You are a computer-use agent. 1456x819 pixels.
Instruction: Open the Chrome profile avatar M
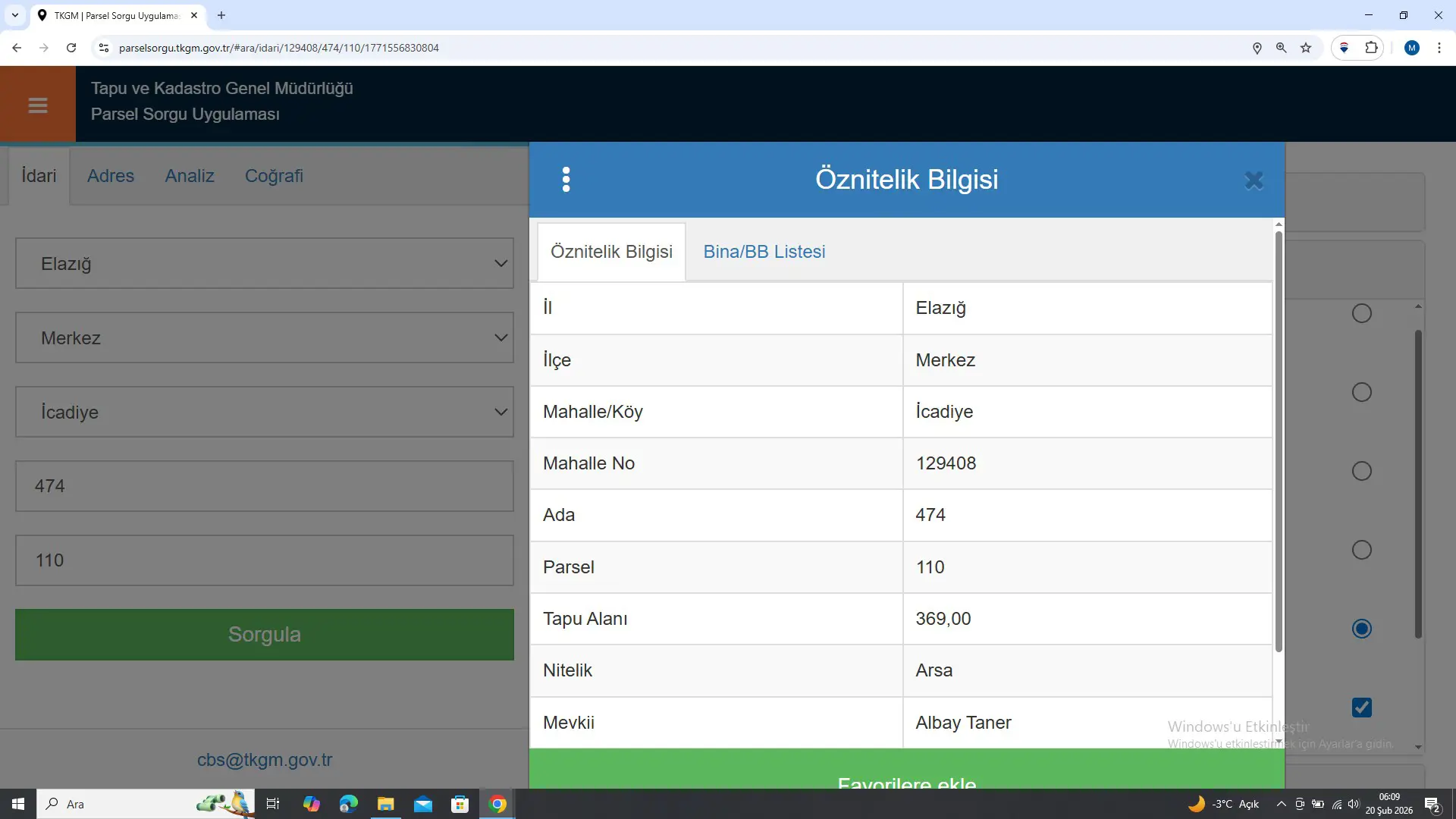[x=1411, y=48]
